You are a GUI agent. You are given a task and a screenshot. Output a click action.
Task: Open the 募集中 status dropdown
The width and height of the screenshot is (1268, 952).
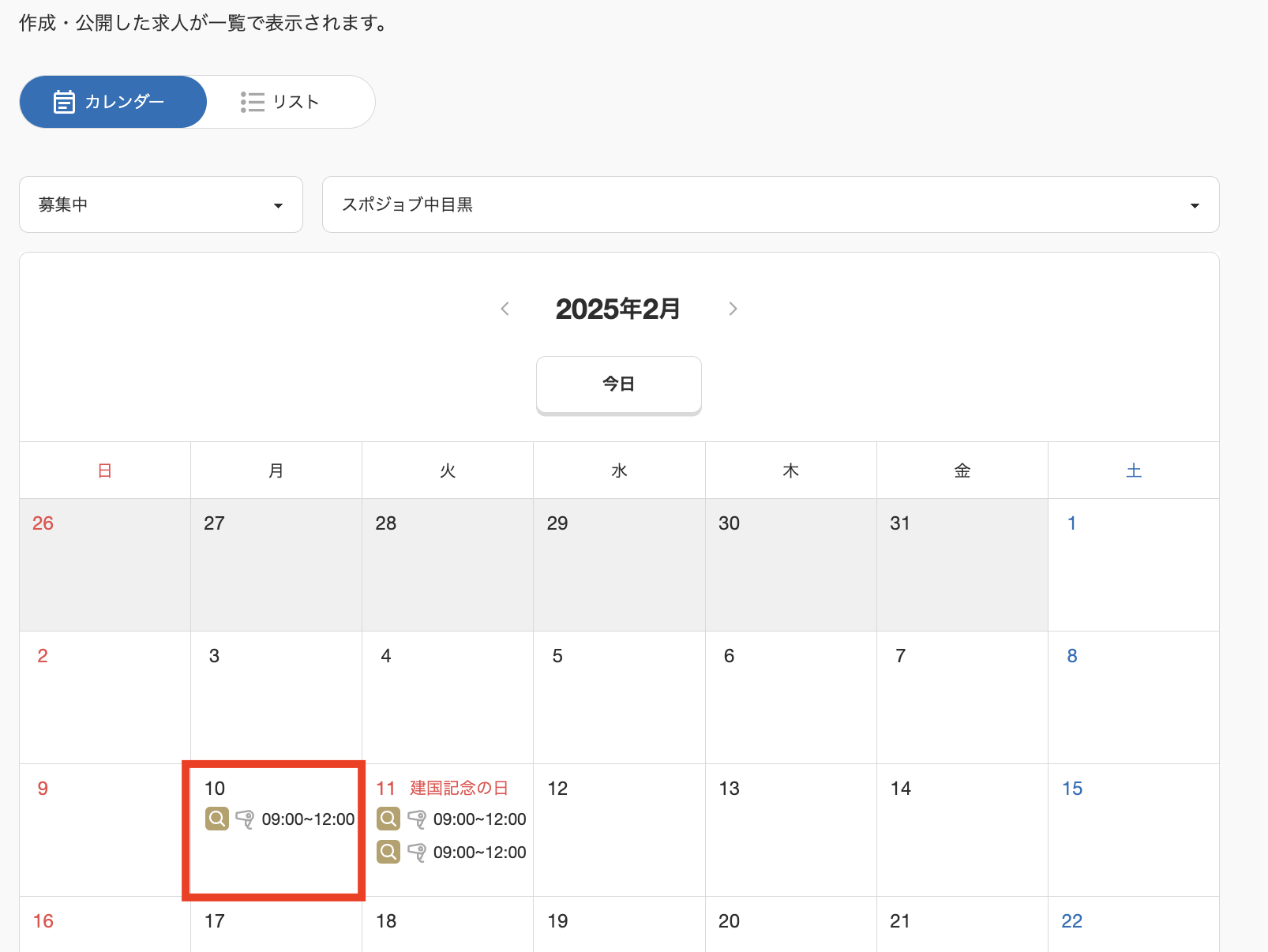[161, 204]
